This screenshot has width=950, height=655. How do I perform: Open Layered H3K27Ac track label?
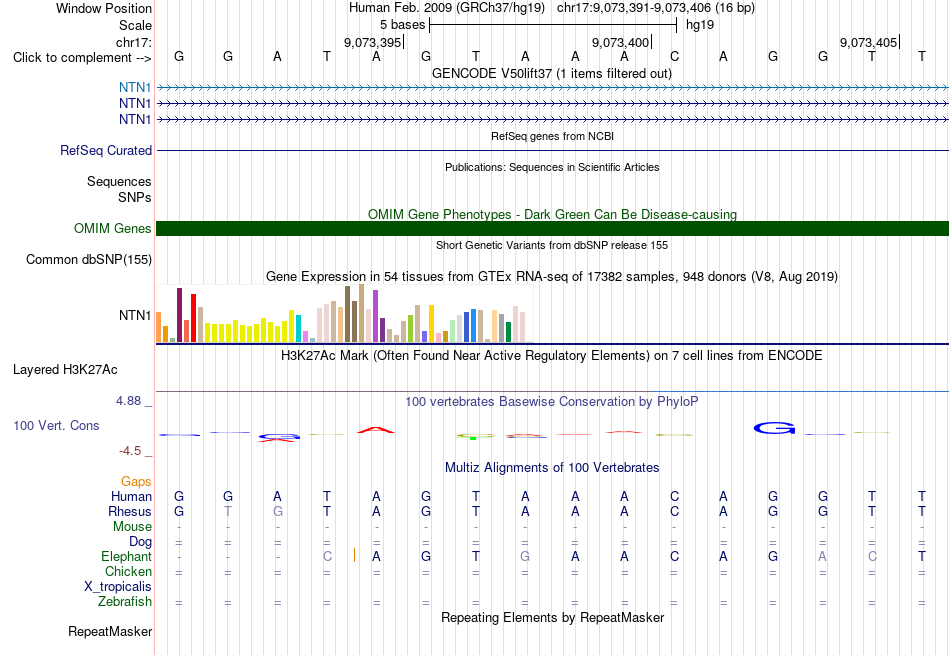(65, 370)
